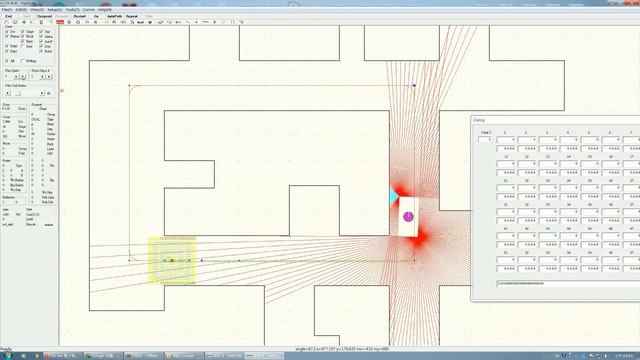Click the left arrow of radius scrollbar

tap(8, 93)
